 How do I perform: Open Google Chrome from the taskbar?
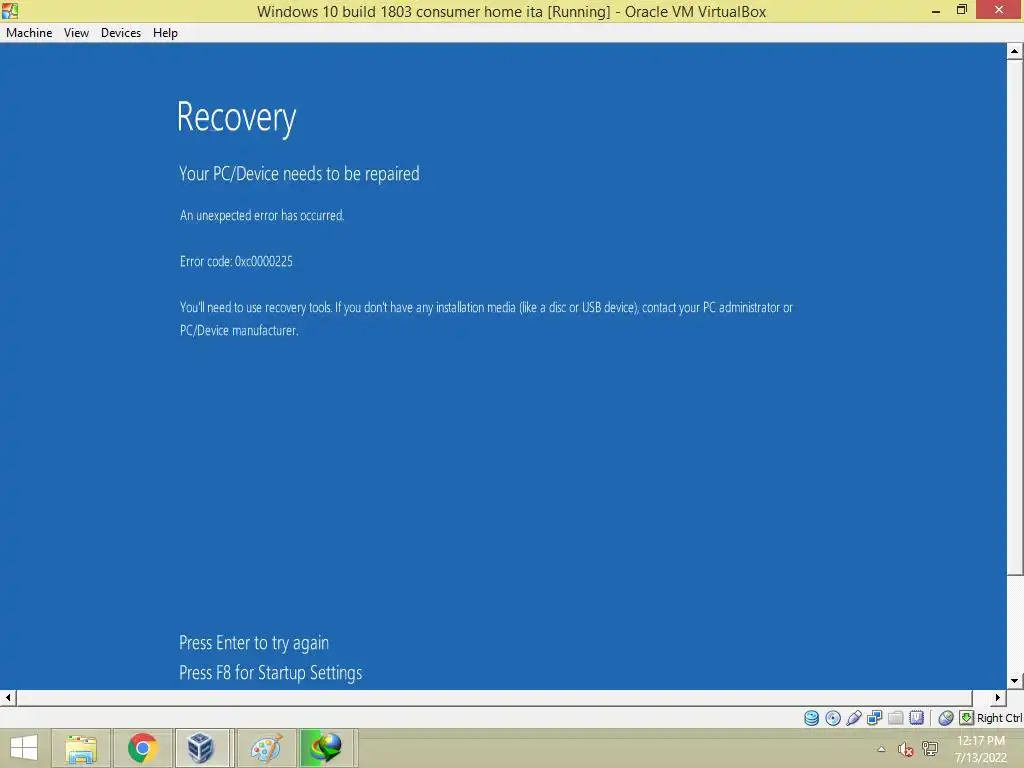tap(142, 748)
